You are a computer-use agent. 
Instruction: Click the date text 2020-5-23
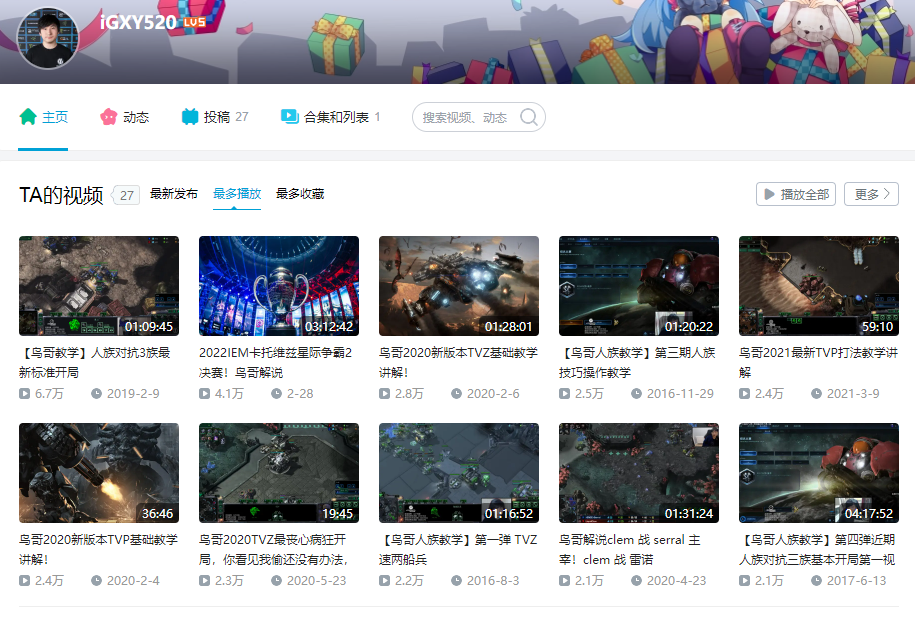[316, 580]
